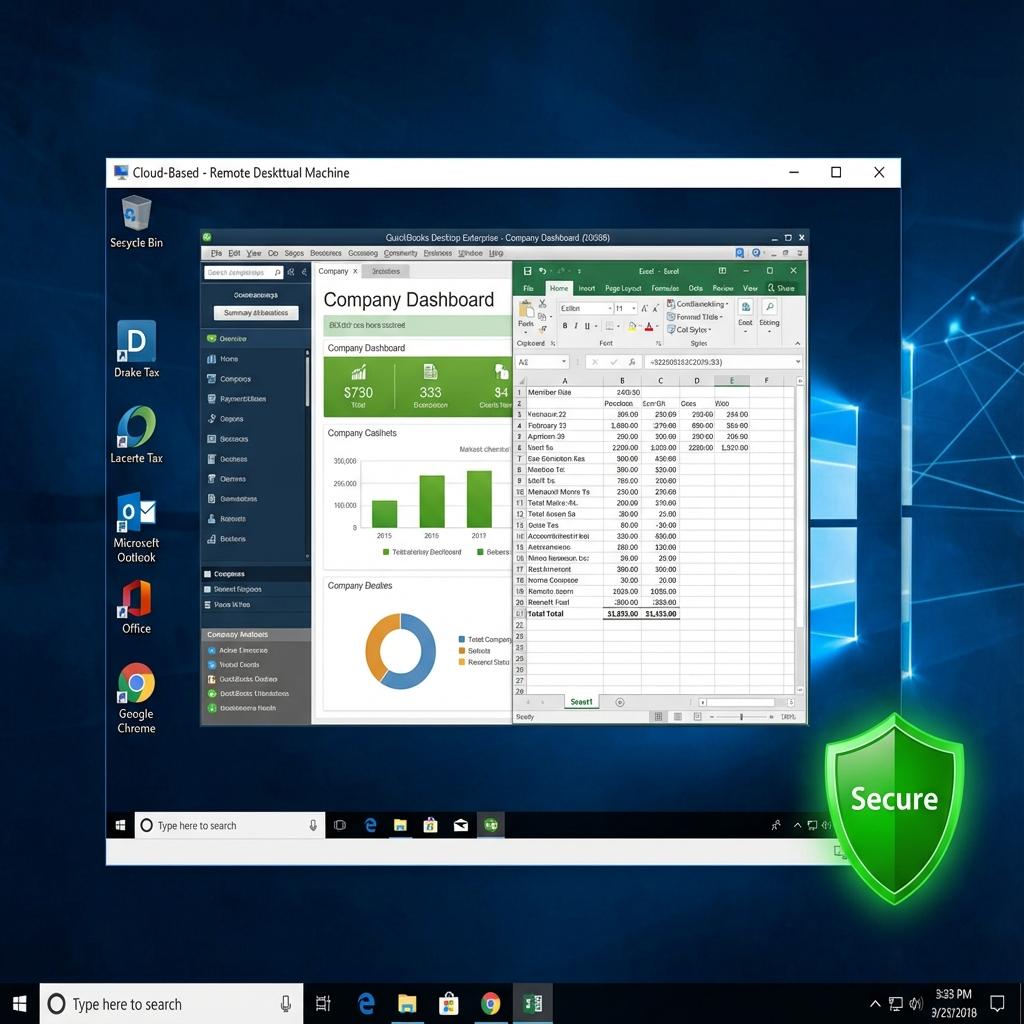Viewport: 1024px width, 1024px height.
Task: Open the Banking icon in the sidebar
Action: (212, 439)
